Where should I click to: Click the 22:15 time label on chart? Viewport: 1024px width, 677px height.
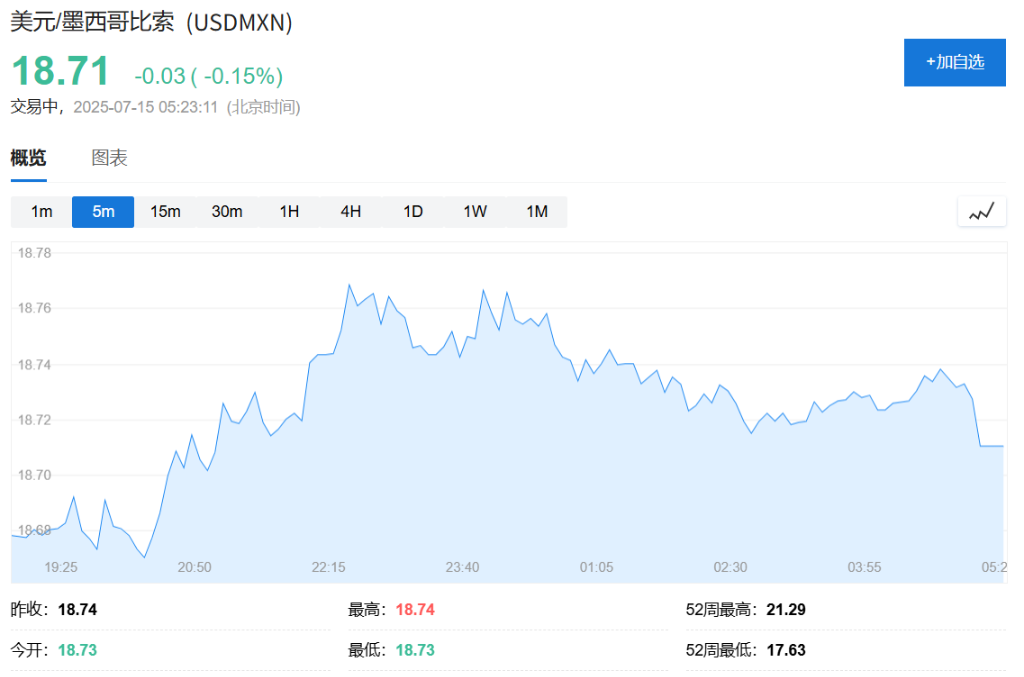(x=328, y=567)
